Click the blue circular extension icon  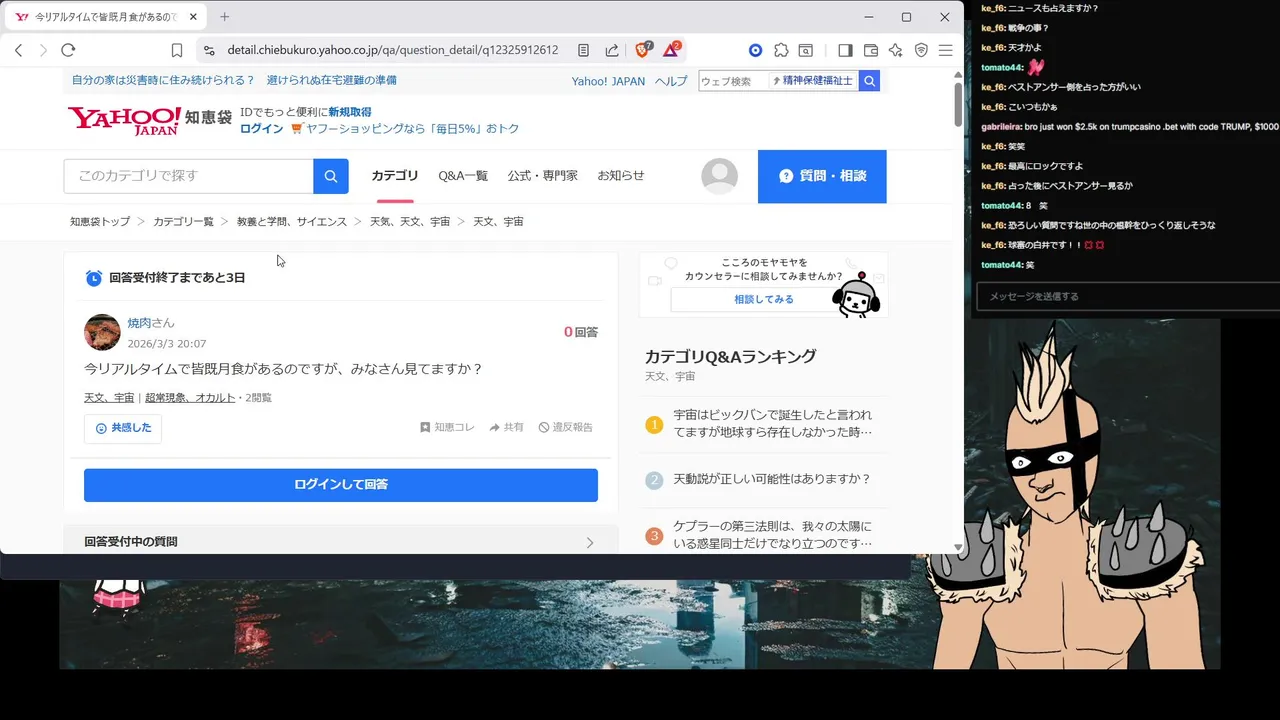click(x=755, y=50)
